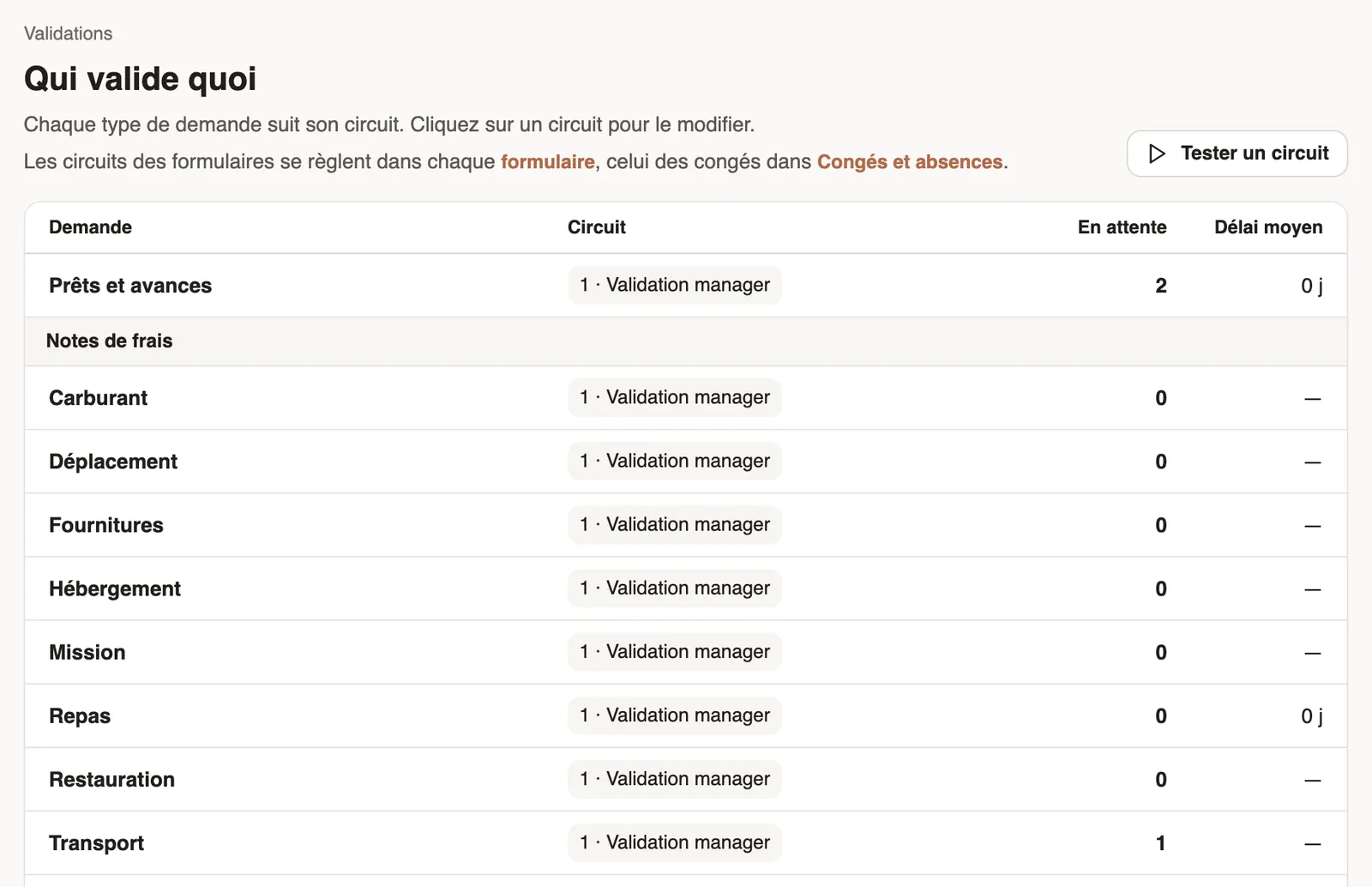Select the Restauration row name
This screenshot has height=887, width=1372.
coord(111,779)
